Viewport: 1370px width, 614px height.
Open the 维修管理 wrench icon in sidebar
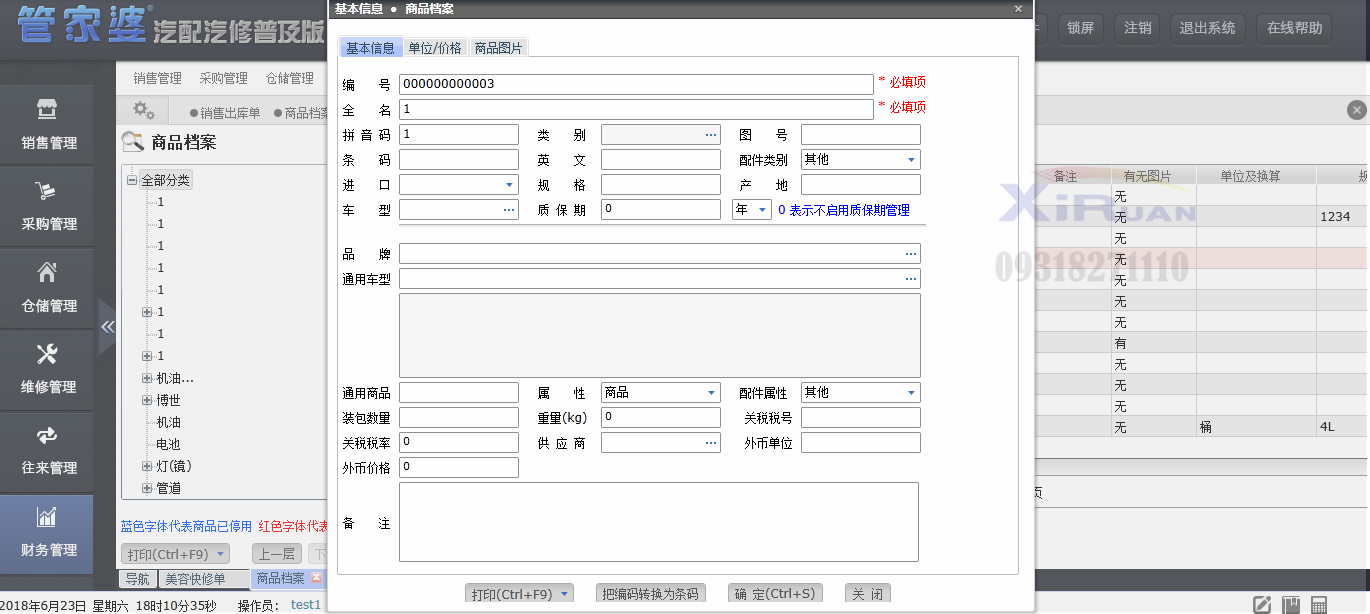47,354
